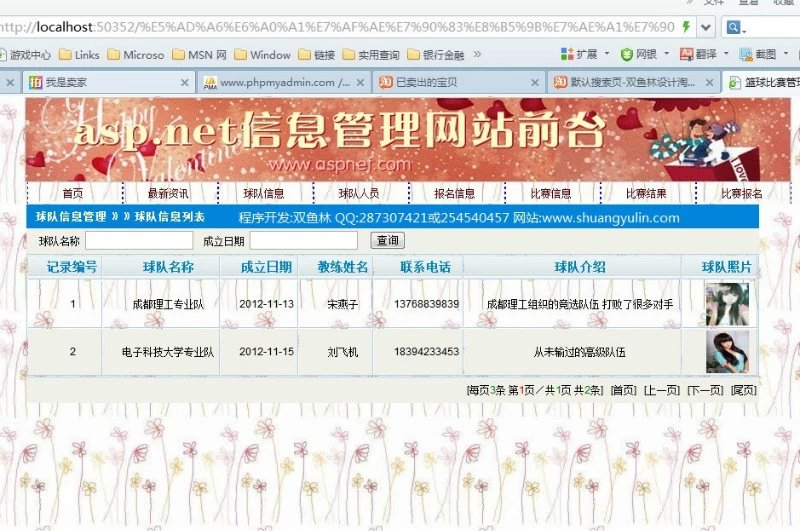
Task: Open the 链接 bookmark folder
Action: [317, 55]
